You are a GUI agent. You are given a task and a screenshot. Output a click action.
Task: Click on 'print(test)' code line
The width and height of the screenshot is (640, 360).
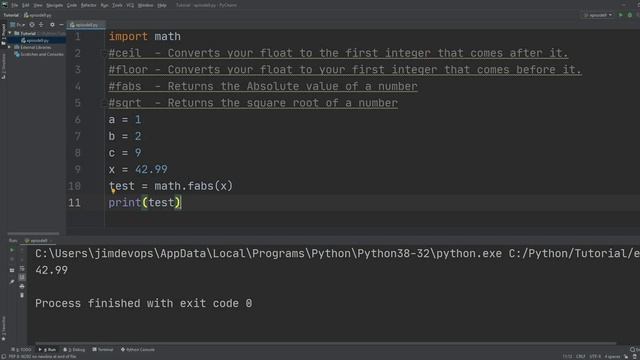point(144,202)
